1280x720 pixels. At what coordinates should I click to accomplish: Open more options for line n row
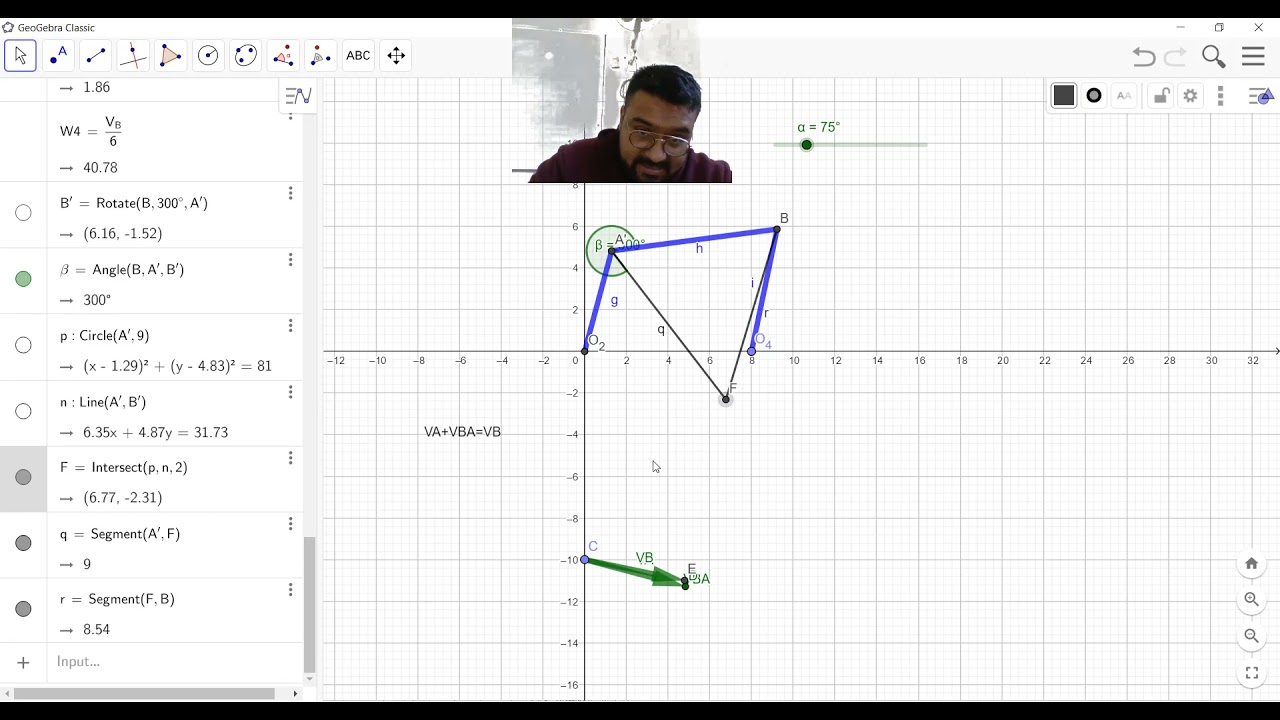(x=290, y=392)
